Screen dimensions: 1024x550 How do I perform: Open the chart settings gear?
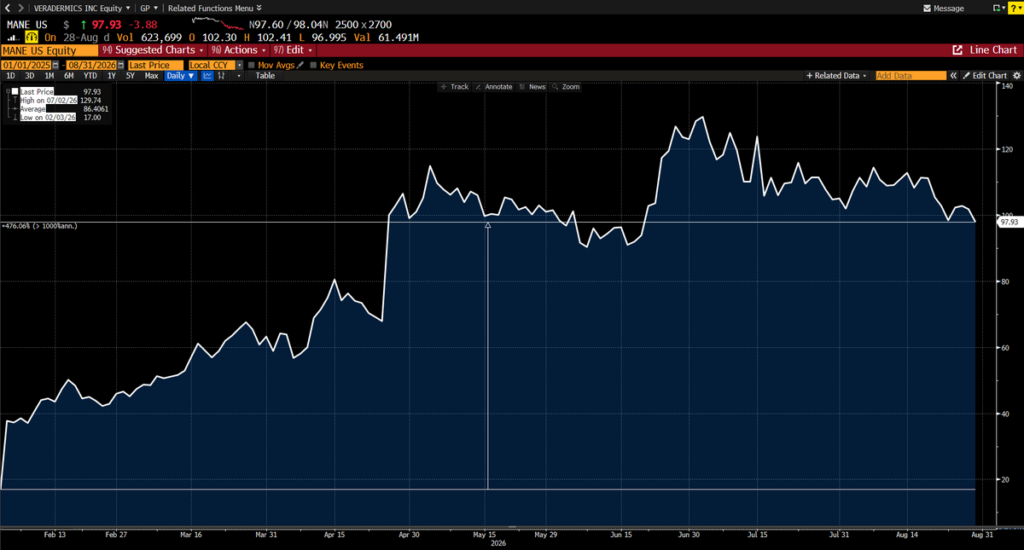pos(1016,76)
